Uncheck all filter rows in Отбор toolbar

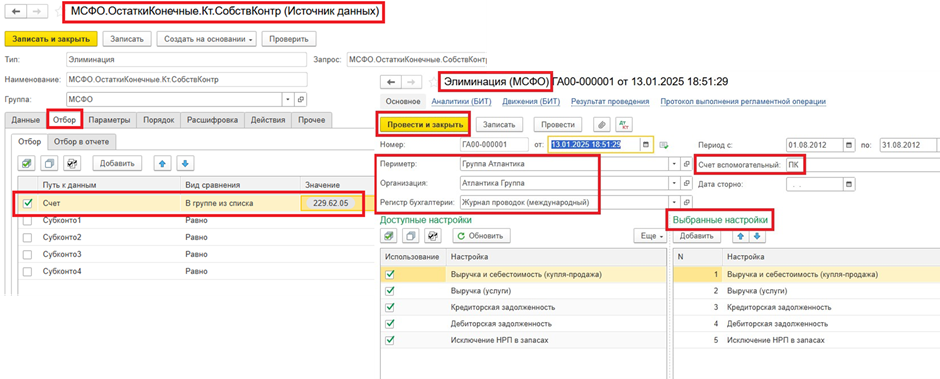click(50, 163)
